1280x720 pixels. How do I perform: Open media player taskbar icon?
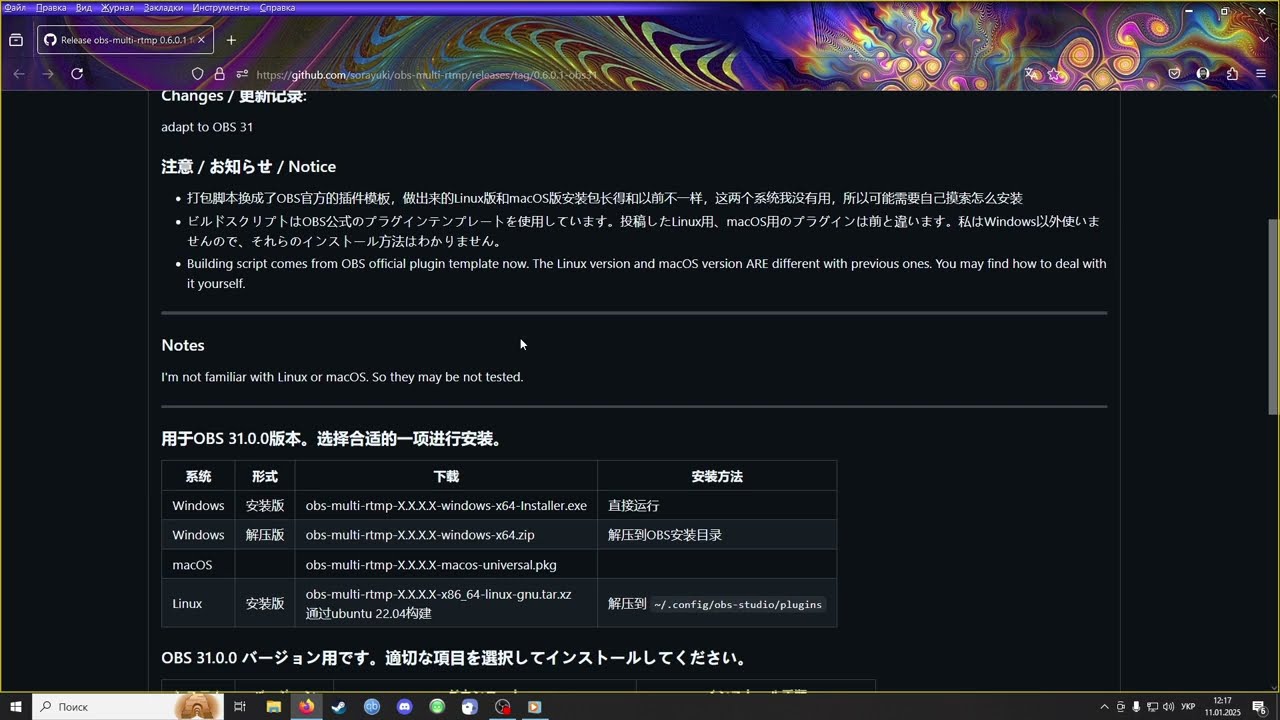535,707
